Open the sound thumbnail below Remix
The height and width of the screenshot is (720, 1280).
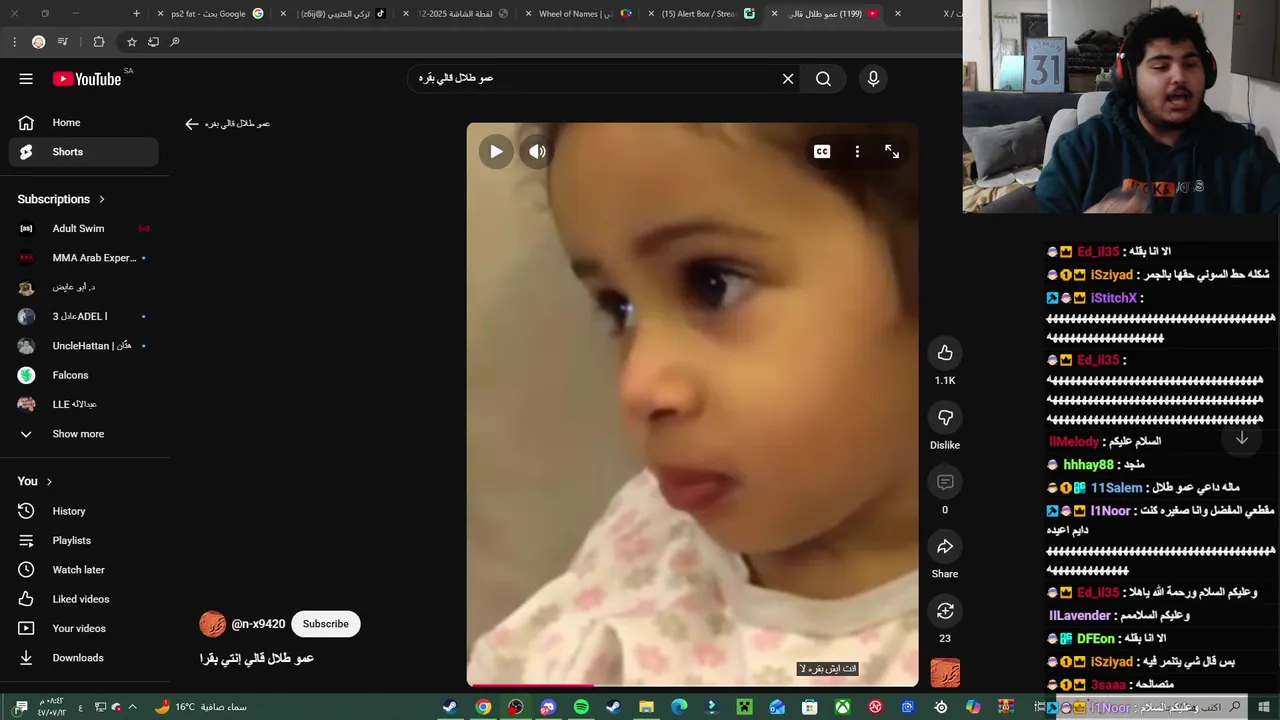click(945, 673)
